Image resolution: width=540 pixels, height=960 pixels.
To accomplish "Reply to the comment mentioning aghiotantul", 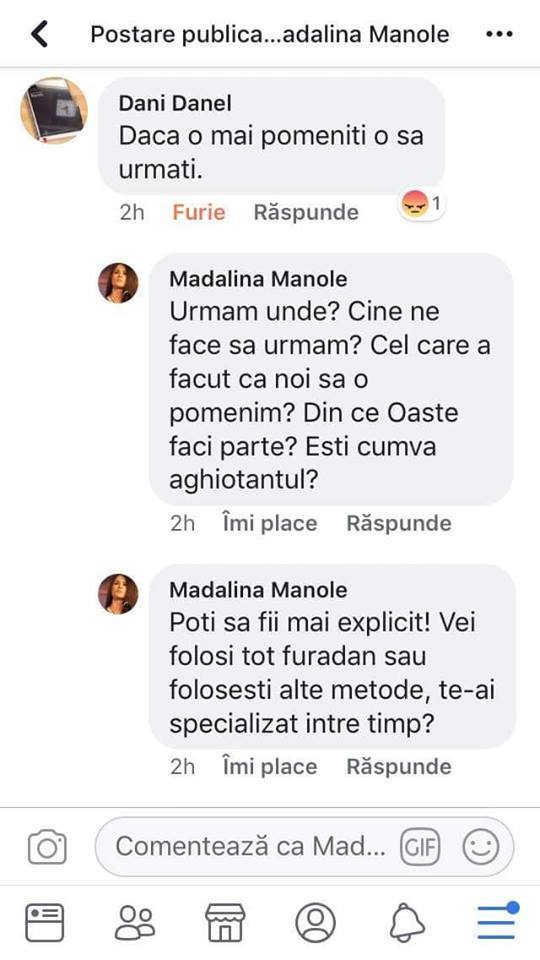I will [x=399, y=523].
